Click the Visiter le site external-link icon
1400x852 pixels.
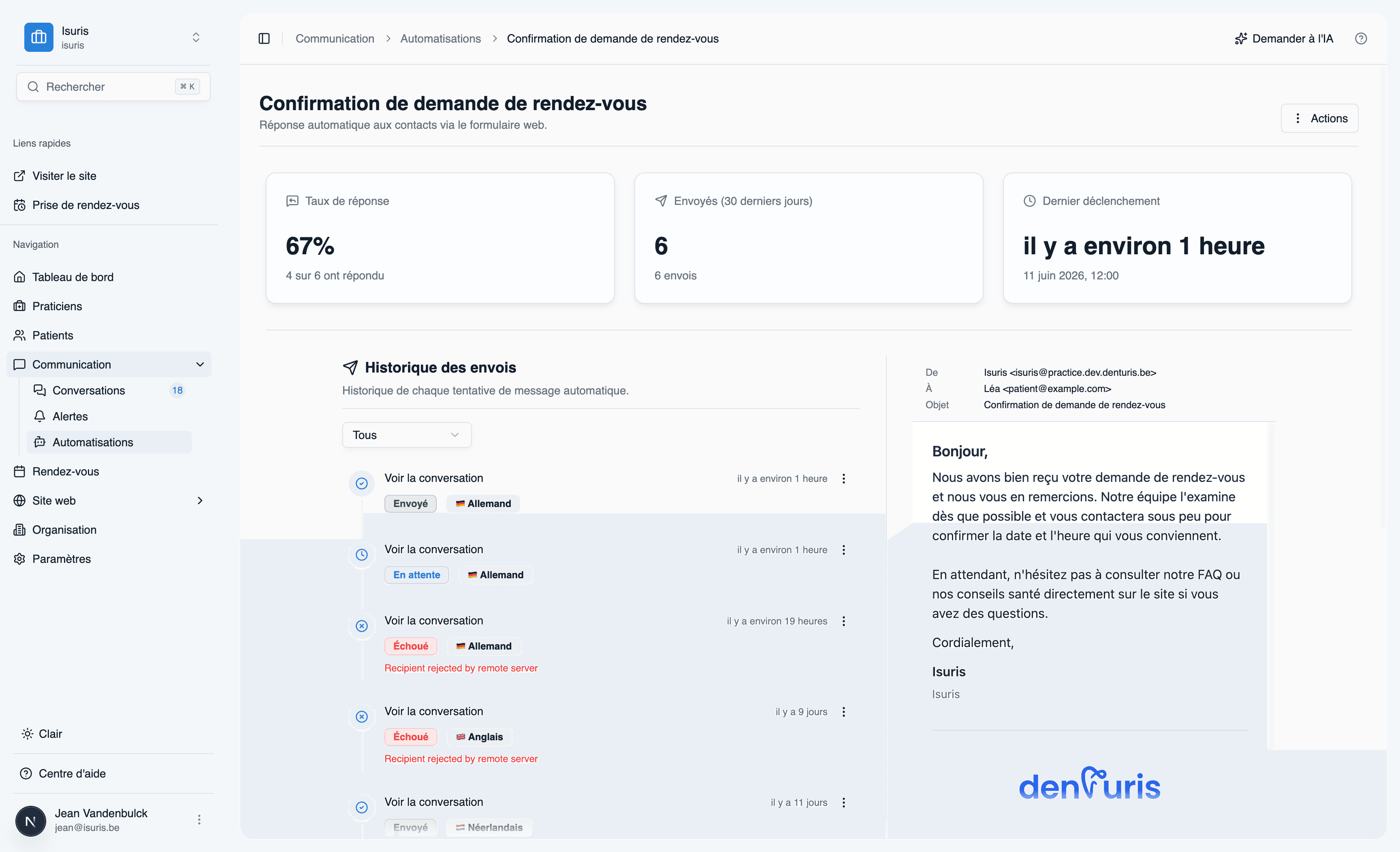coord(19,175)
